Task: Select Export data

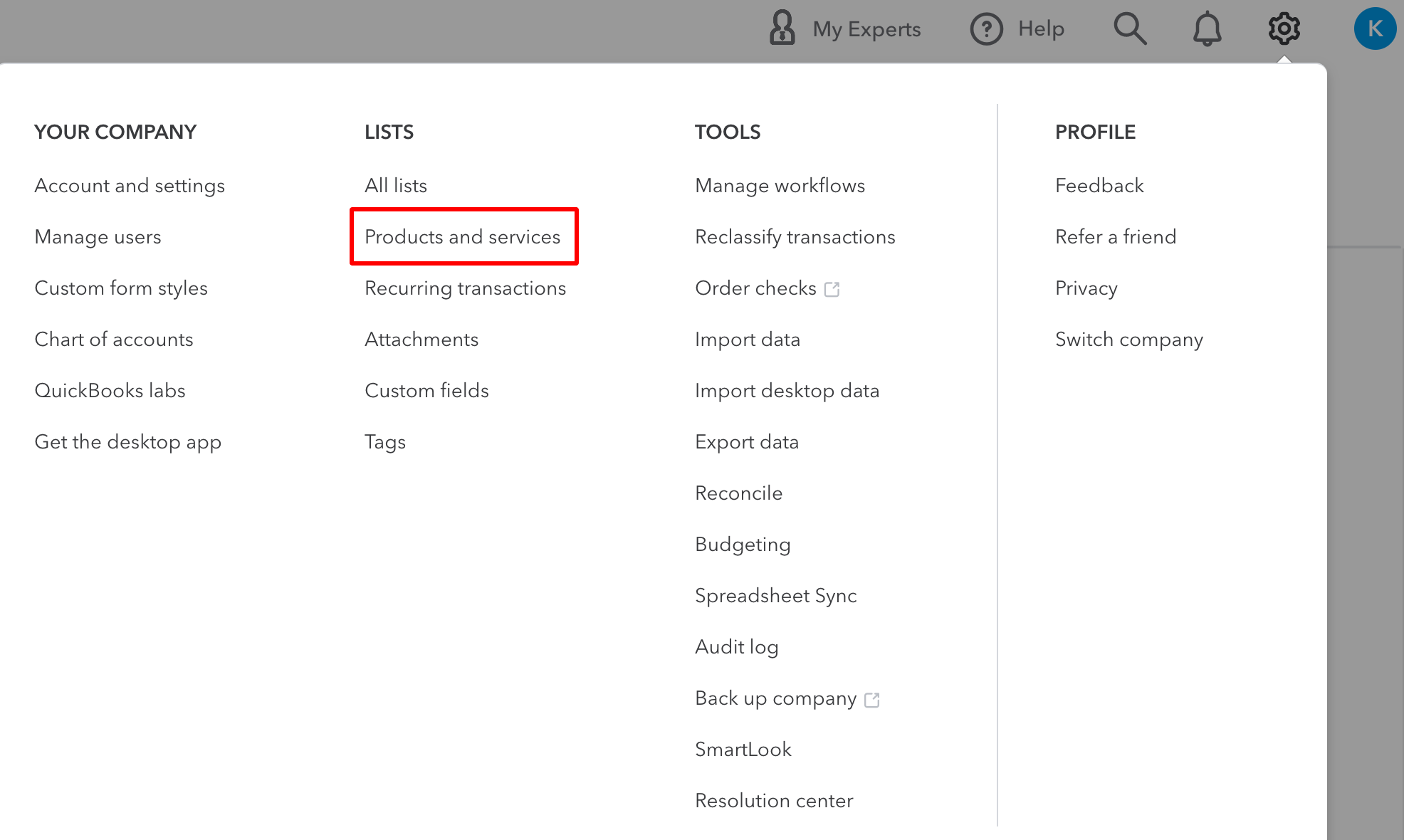Action: [747, 442]
